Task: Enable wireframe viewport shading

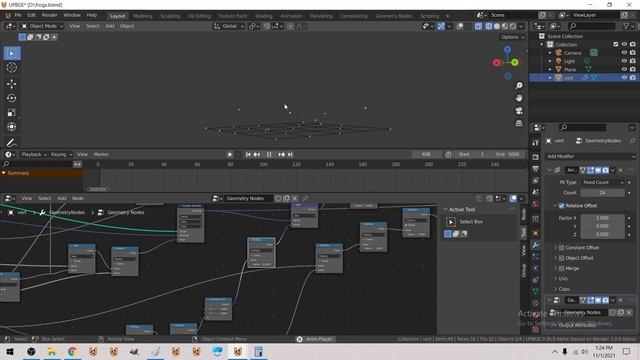Action: coord(489,26)
